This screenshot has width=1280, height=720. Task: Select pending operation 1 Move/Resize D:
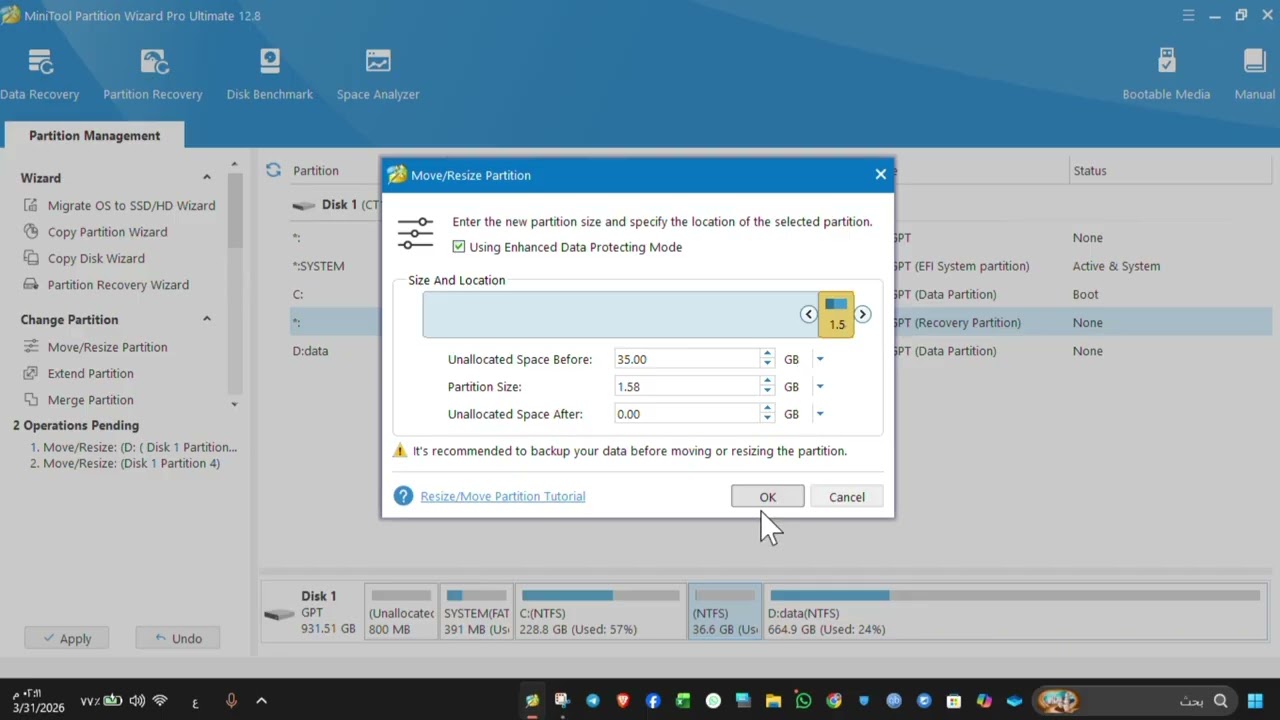(133, 447)
